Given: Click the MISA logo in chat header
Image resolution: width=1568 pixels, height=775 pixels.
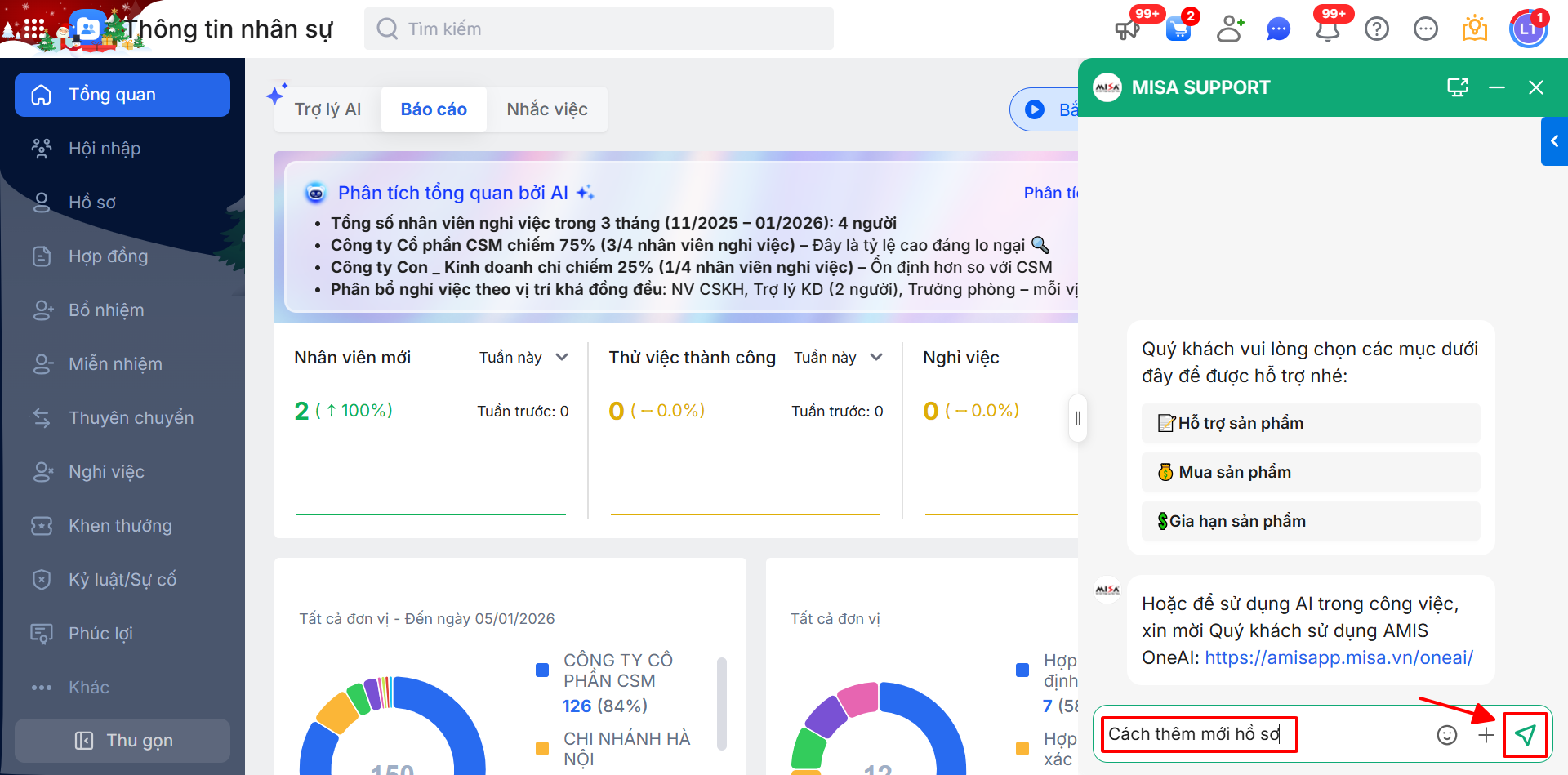Looking at the screenshot, I should click(x=1107, y=87).
